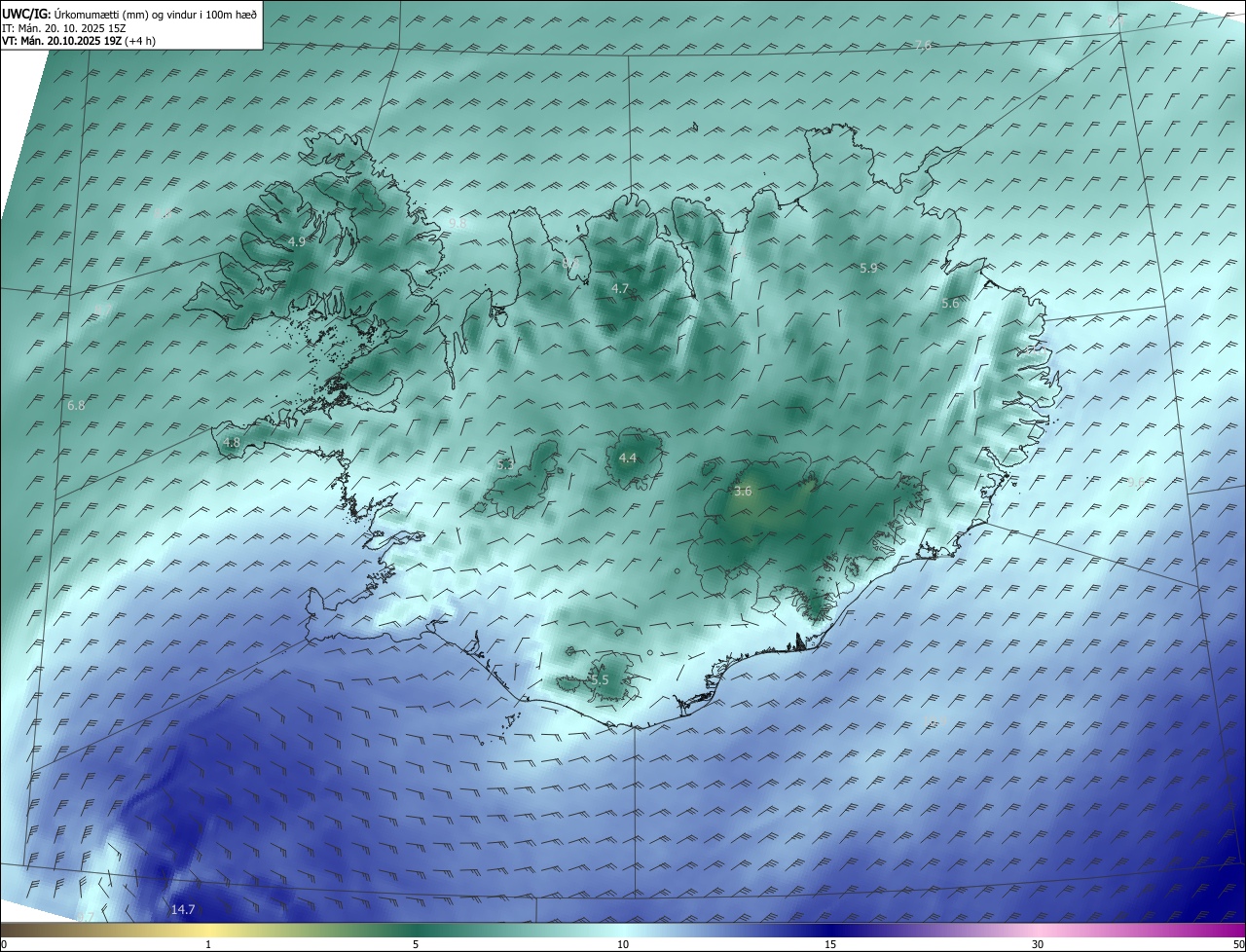Click the 4.4 value label inside the central glacier

click(628, 458)
